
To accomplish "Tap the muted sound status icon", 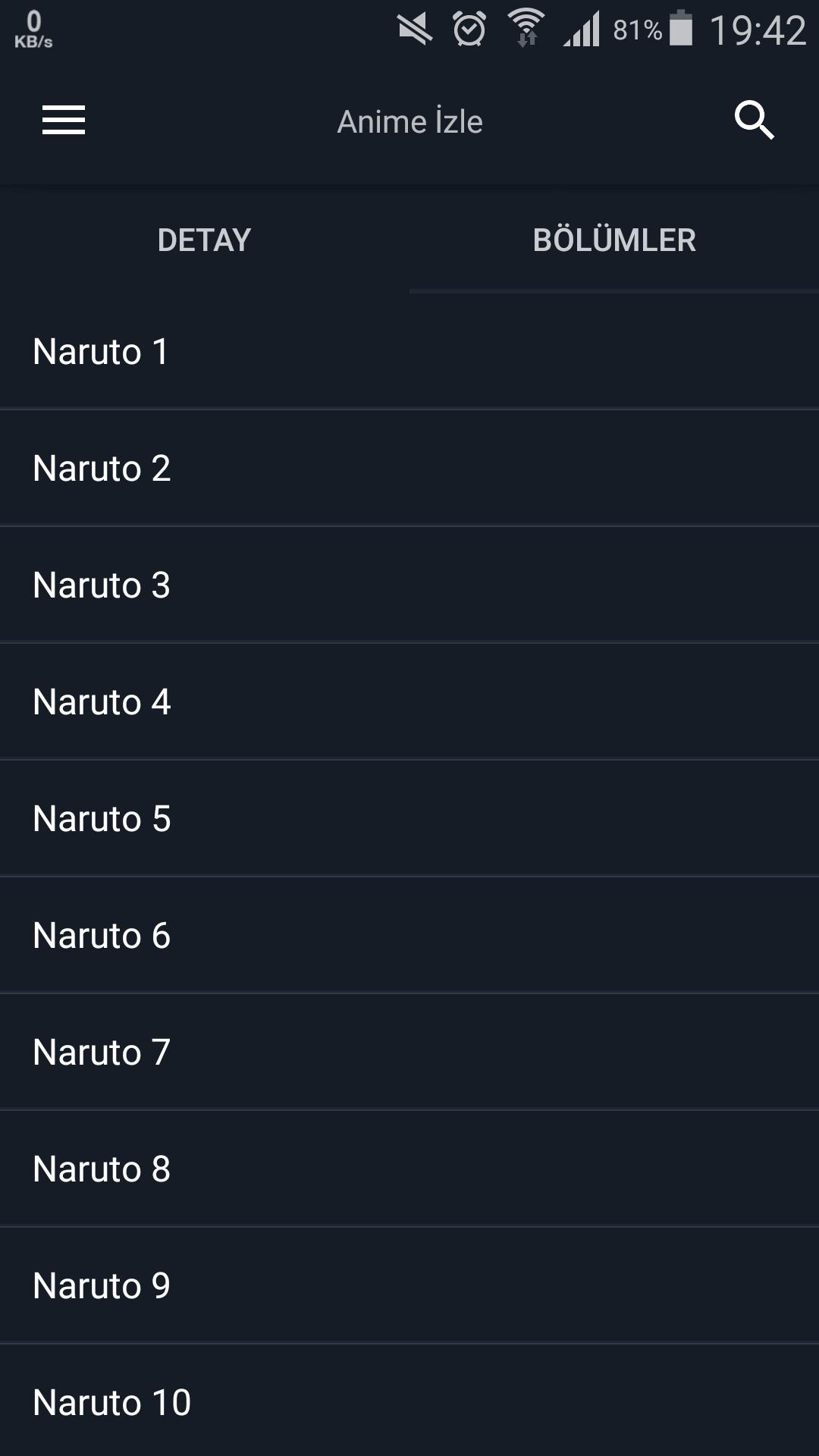I will coord(414,30).
